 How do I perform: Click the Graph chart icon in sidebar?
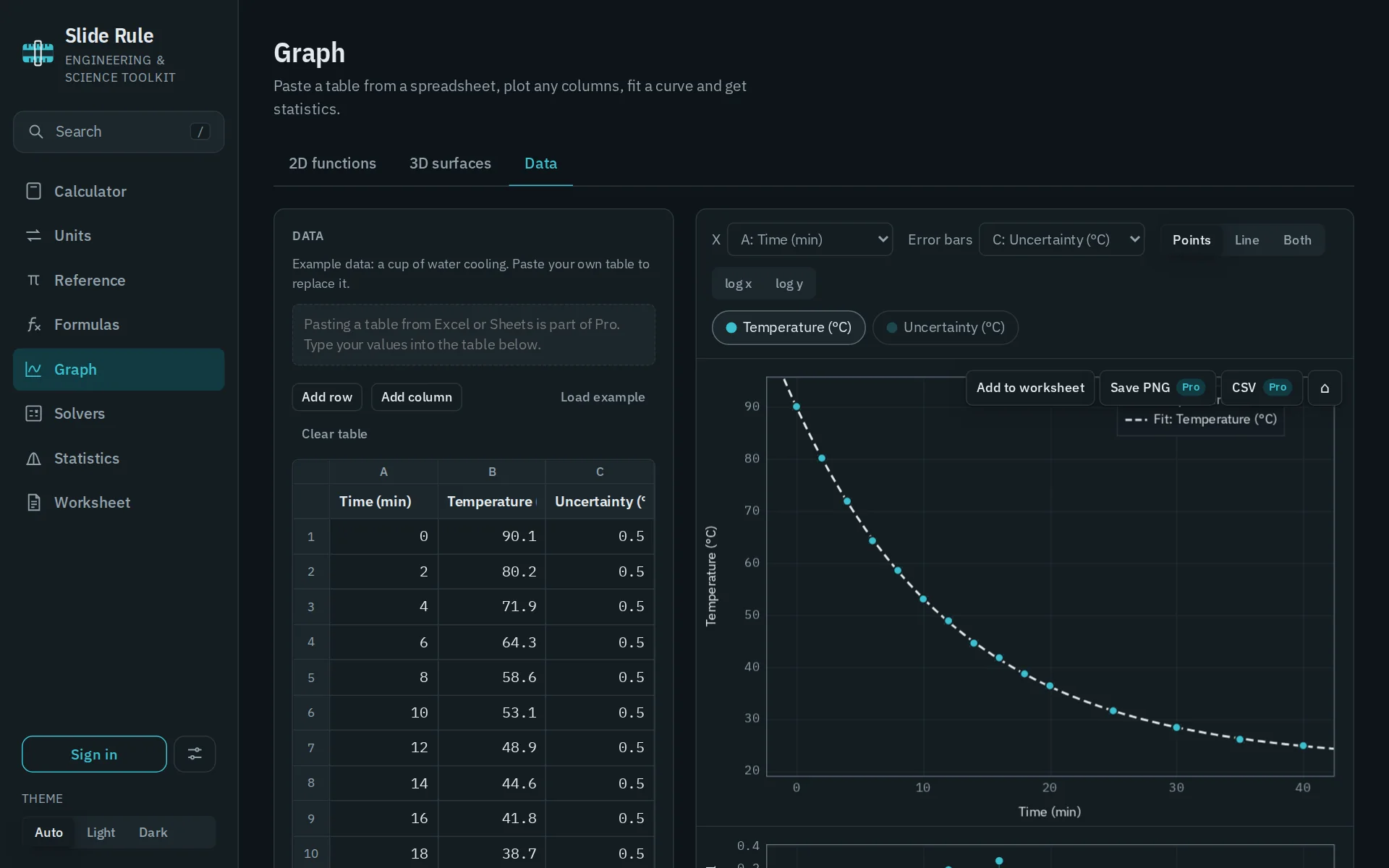pyautogui.click(x=33, y=369)
